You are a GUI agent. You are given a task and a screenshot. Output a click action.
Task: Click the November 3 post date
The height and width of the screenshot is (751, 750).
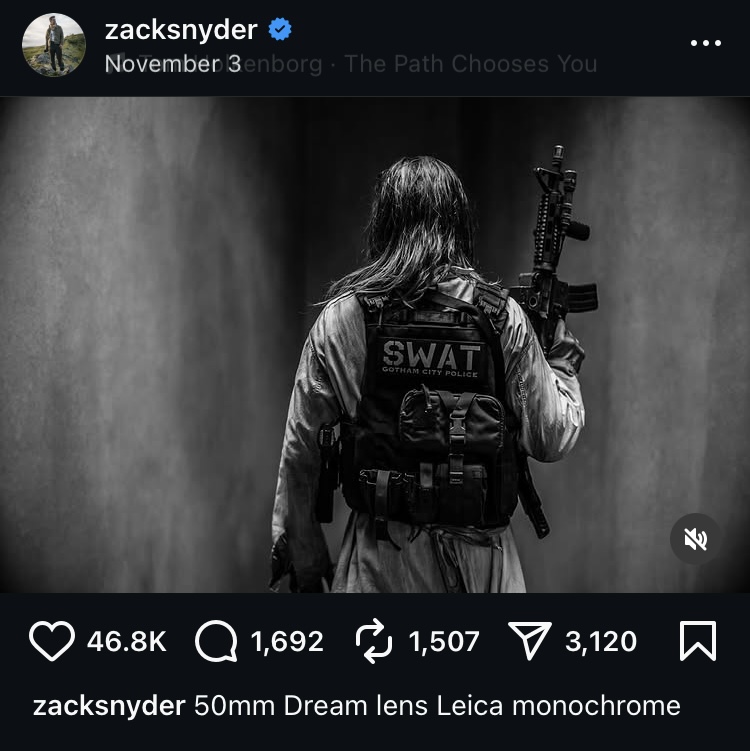click(x=172, y=64)
